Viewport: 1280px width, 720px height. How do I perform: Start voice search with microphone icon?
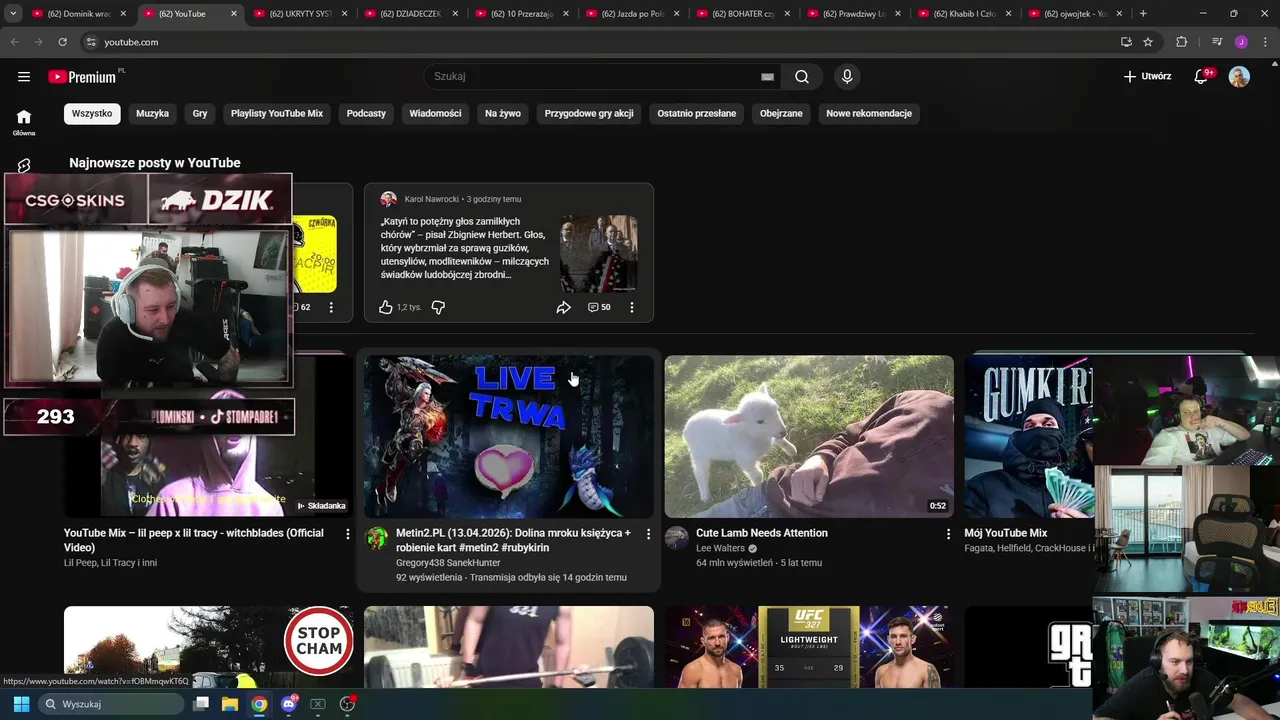(x=847, y=77)
